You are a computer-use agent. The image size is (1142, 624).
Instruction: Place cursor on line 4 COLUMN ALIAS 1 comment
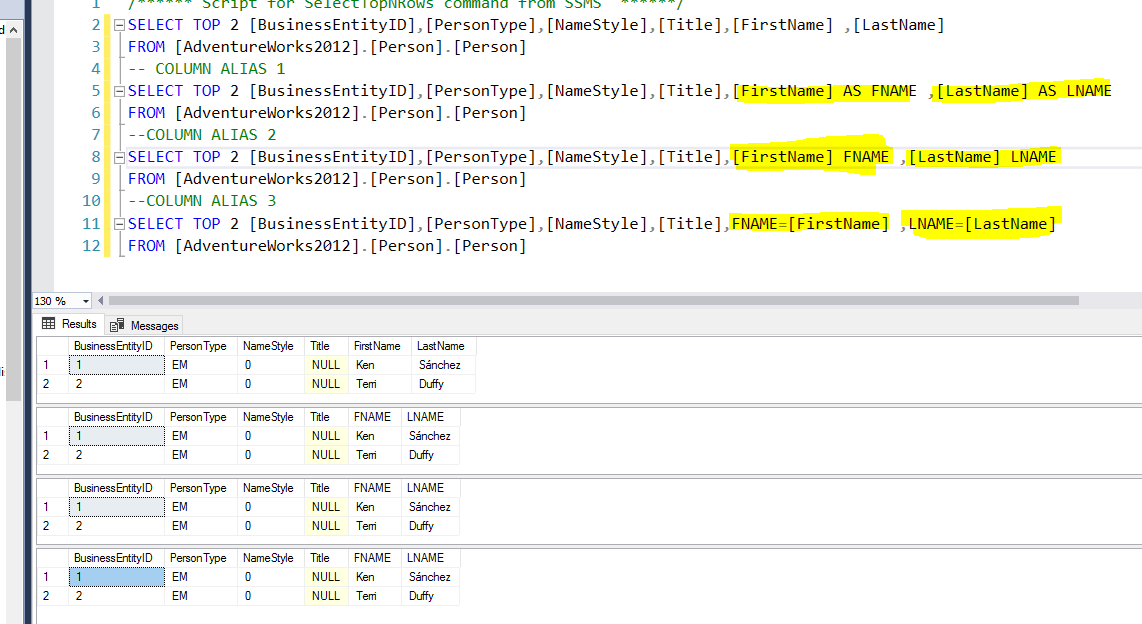click(206, 69)
